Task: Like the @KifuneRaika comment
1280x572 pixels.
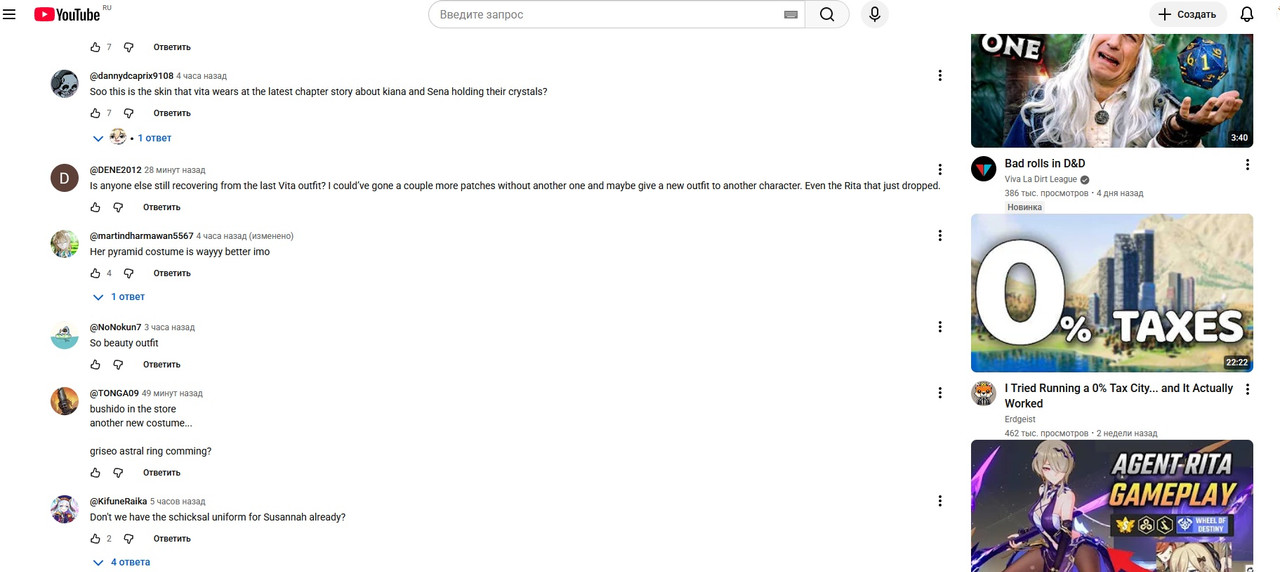Action: pyautogui.click(x=96, y=539)
